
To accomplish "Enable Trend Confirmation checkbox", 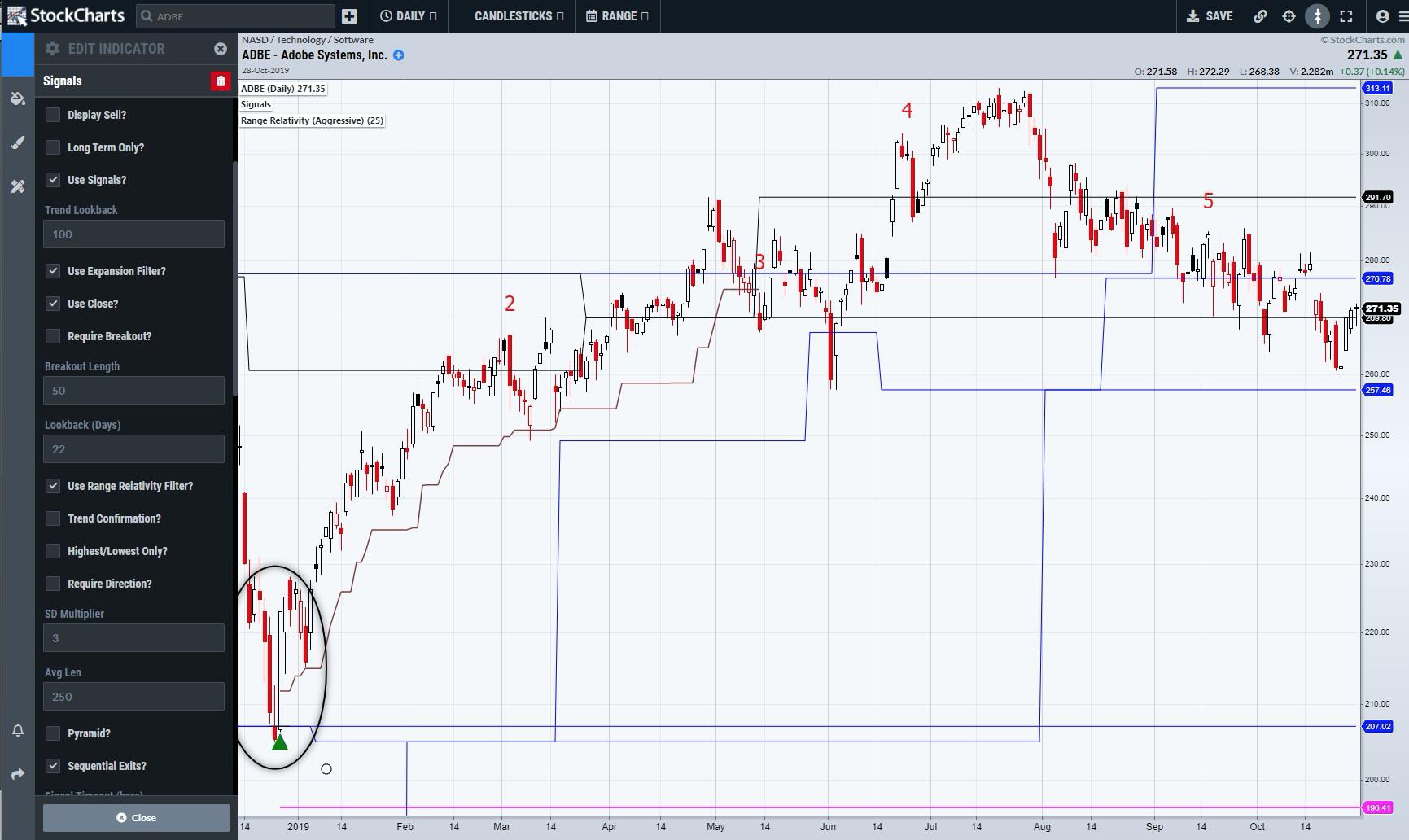I will click(53, 518).
